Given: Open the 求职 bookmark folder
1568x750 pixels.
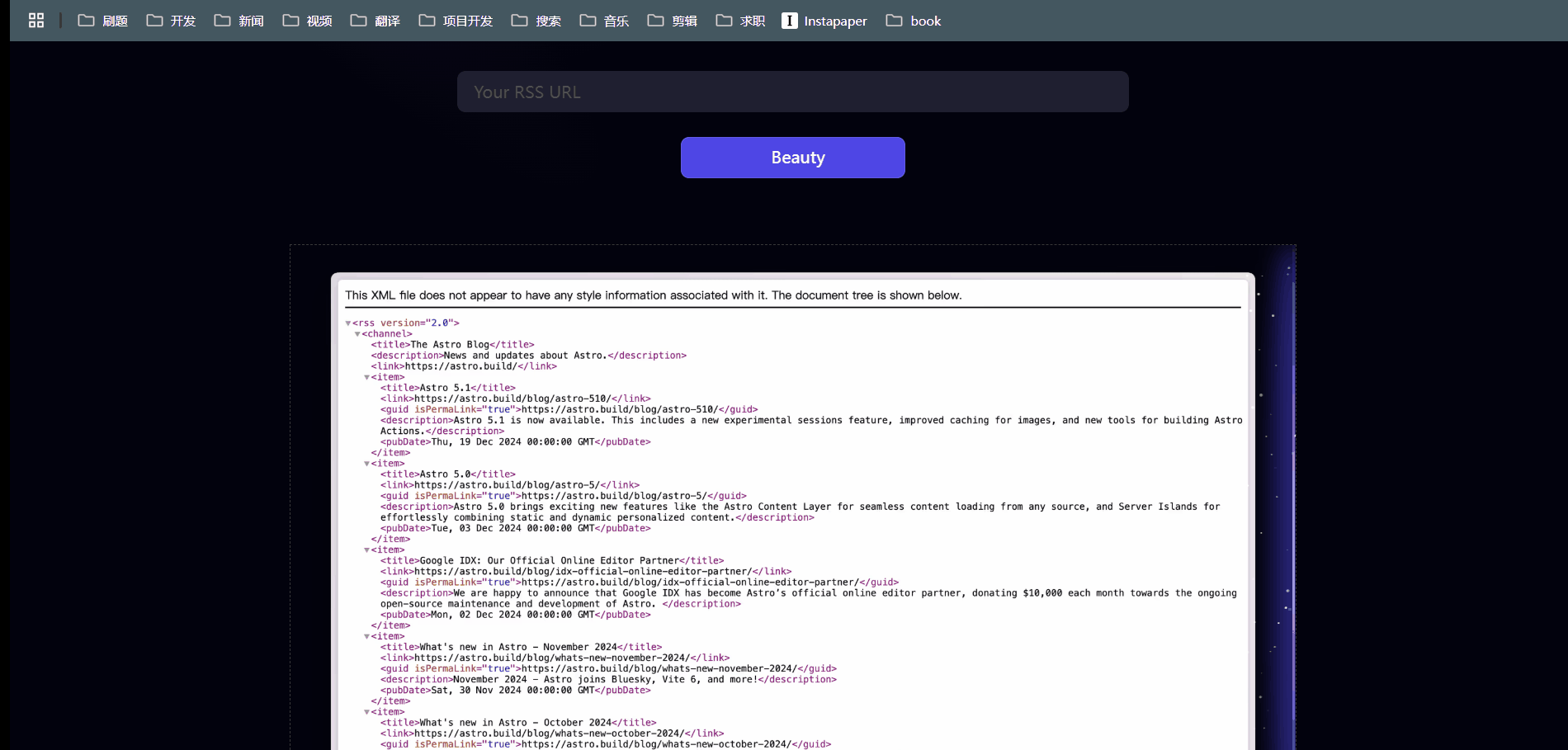Looking at the screenshot, I should pyautogui.click(x=741, y=21).
